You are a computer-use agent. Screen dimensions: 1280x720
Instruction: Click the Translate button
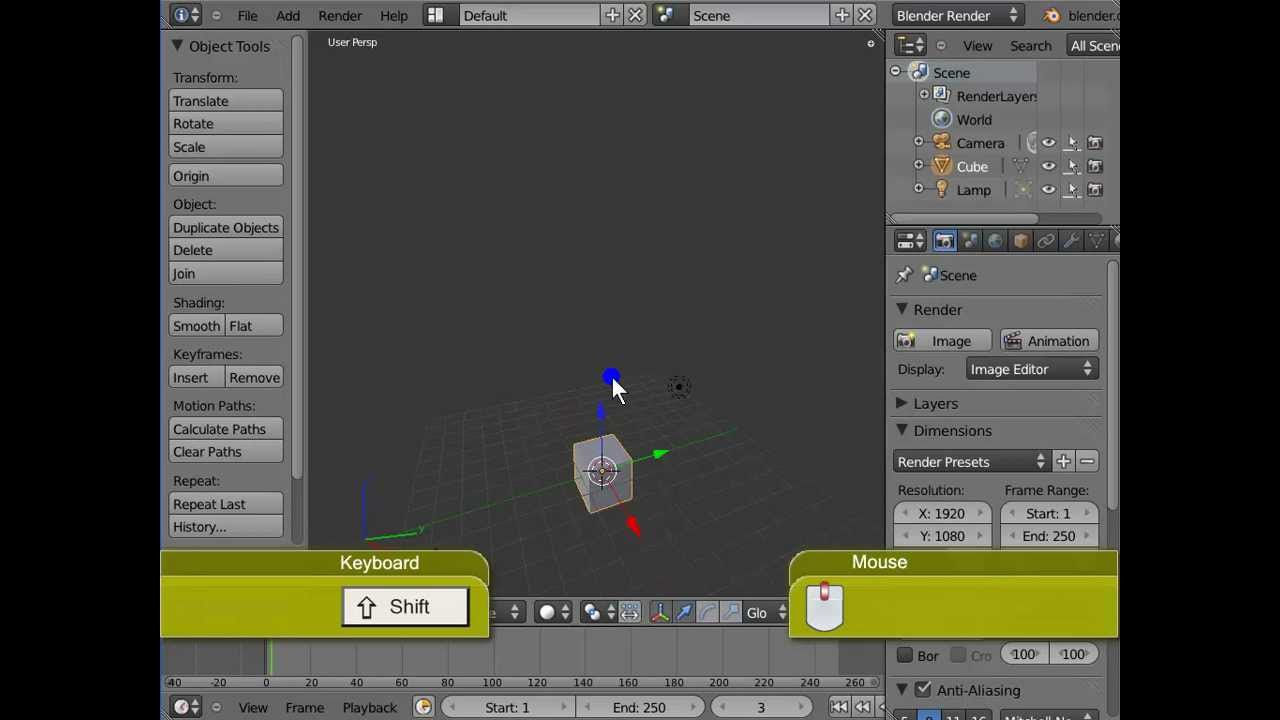[x=226, y=101]
